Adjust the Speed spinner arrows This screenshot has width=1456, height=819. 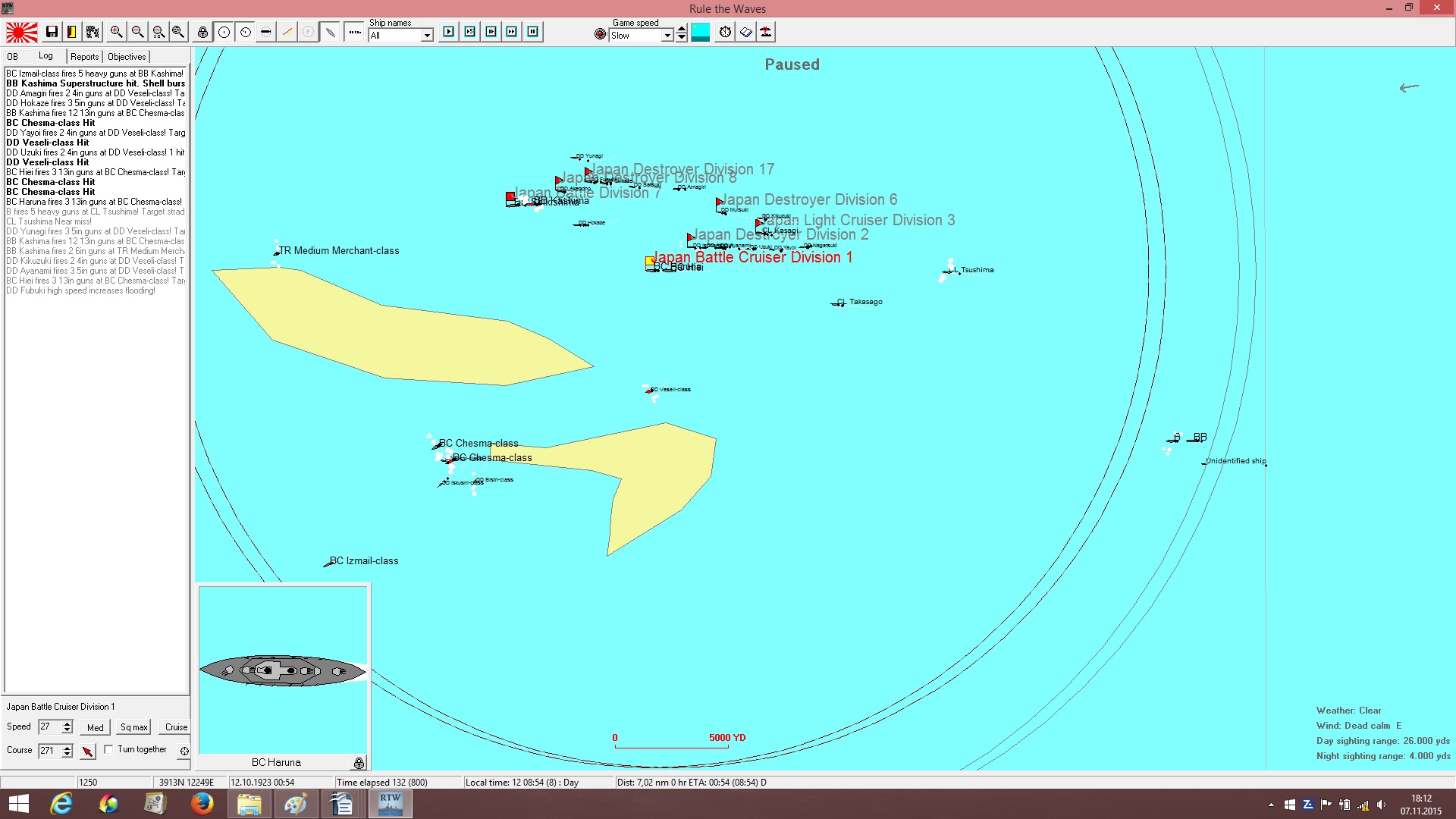click(67, 726)
